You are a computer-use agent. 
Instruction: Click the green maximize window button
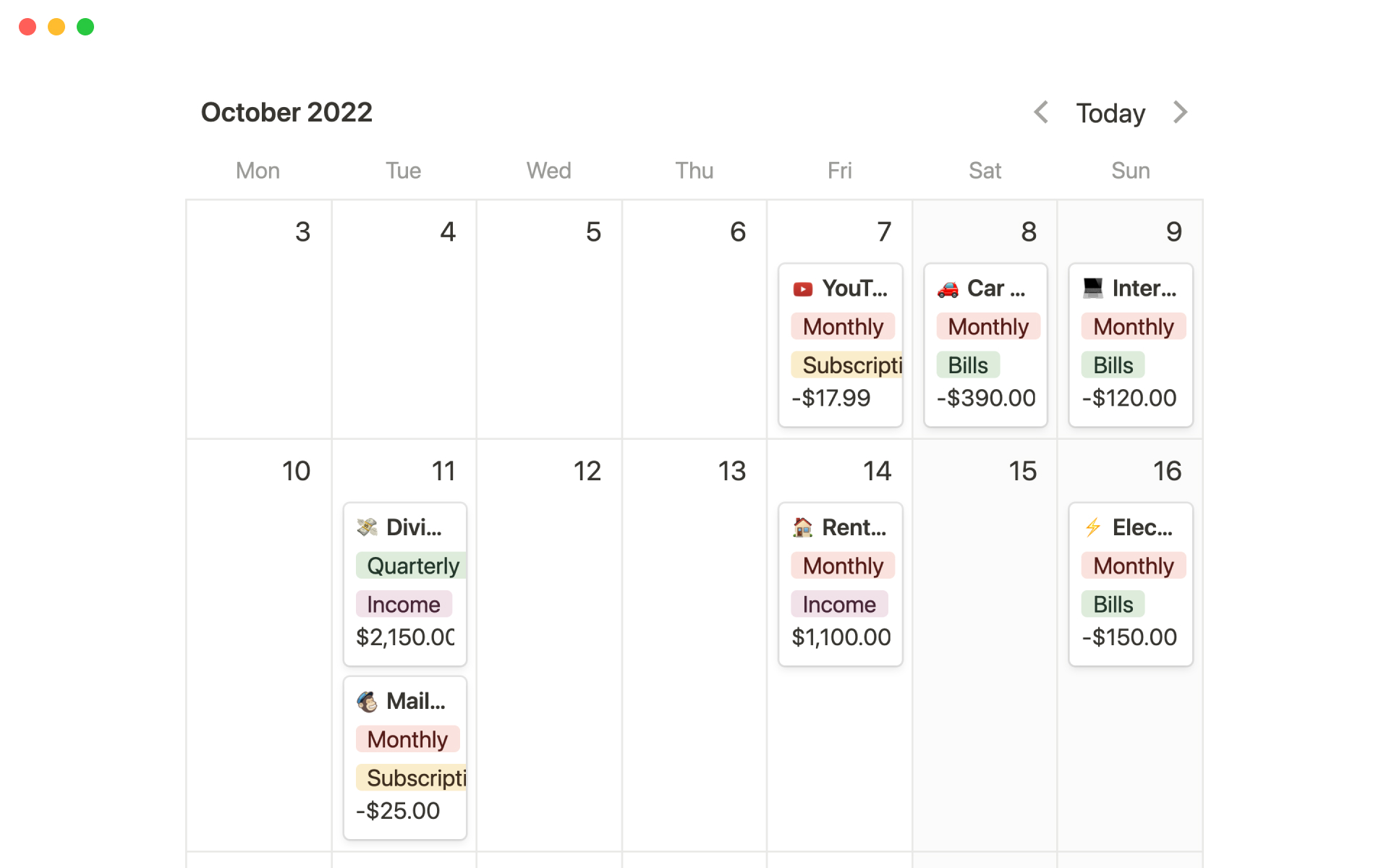click(85, 27)
